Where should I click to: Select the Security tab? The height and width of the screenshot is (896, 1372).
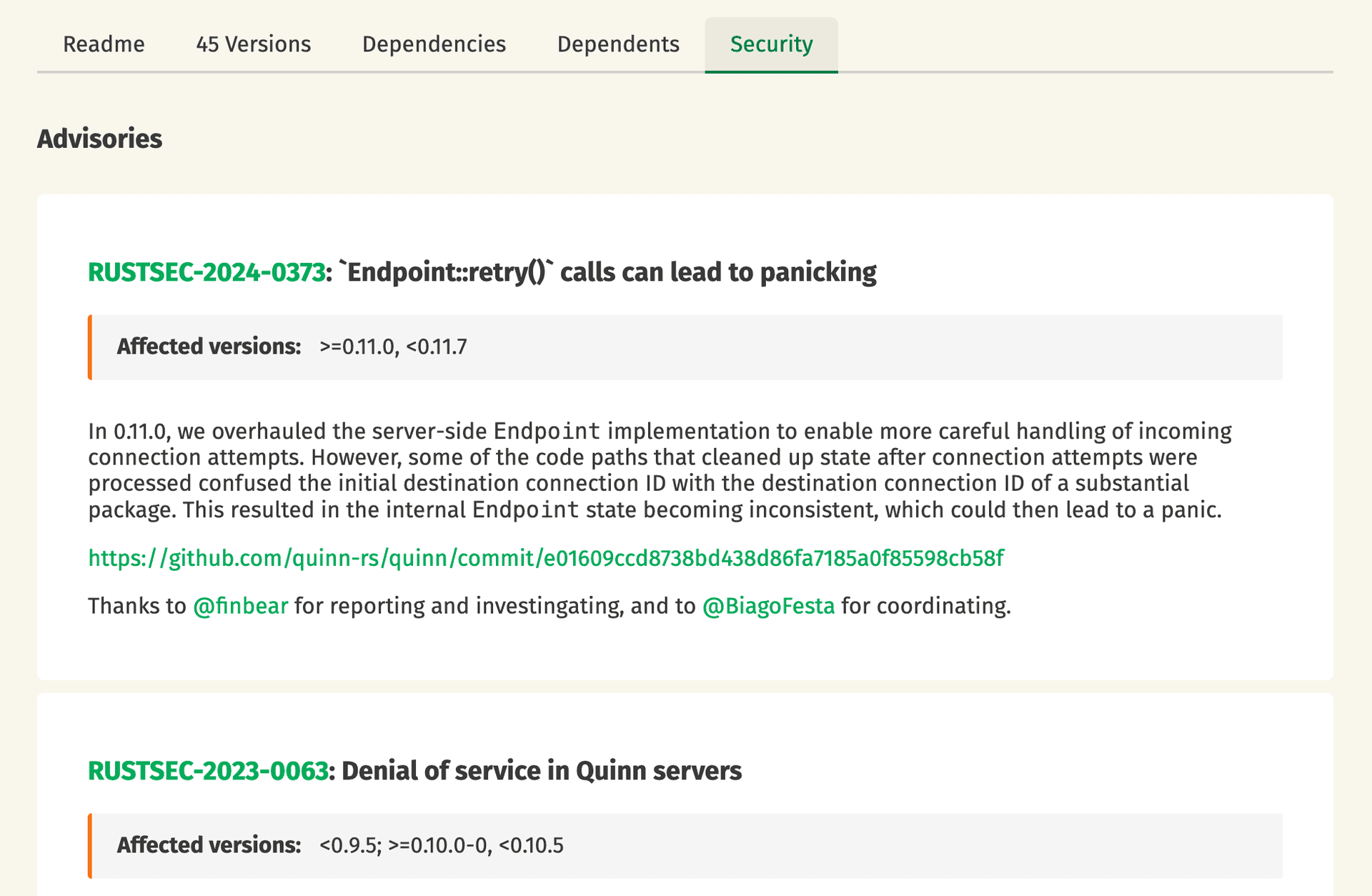(x=771, y=44)
